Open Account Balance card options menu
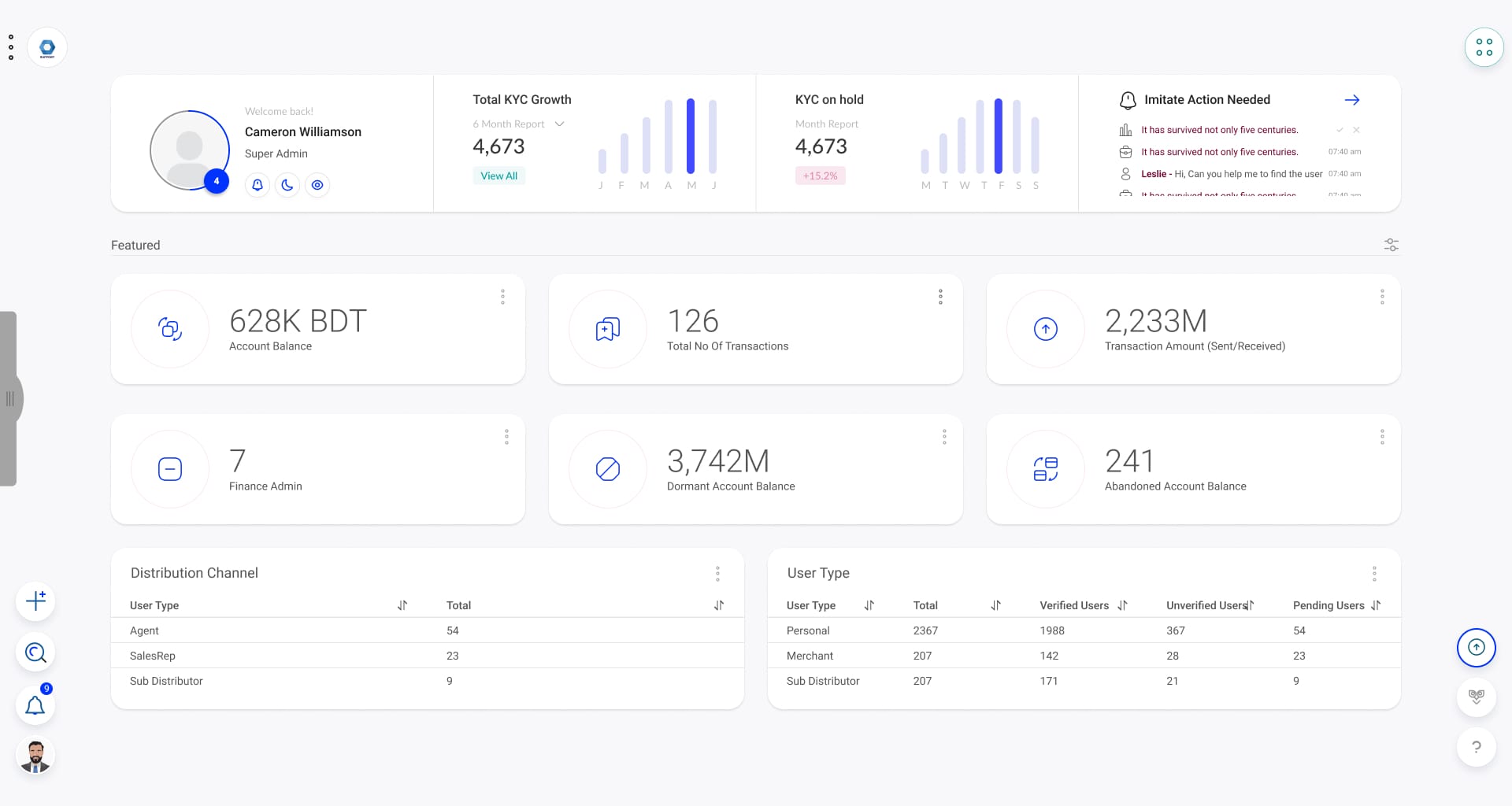Image resolution: width=1512 pixels, height=806 pixels. (502, 297)
